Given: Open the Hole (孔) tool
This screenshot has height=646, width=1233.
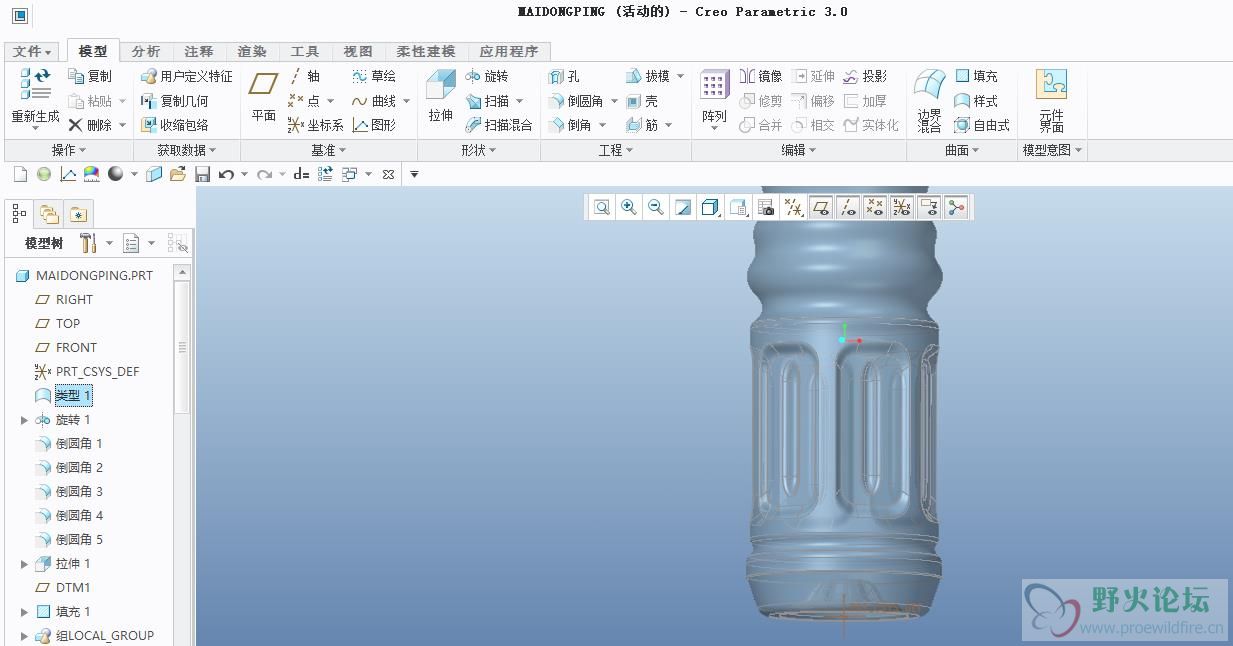Looking at the screenshot, I should point(565,76).
